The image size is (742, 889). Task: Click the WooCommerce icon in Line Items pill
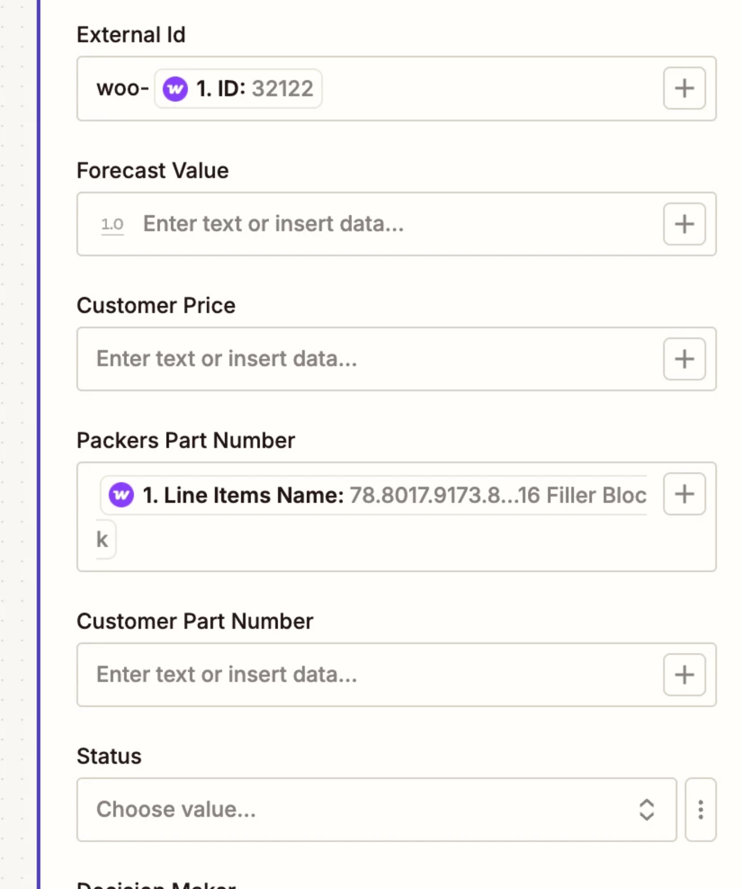pyautogui.click(x=121, y=495)
